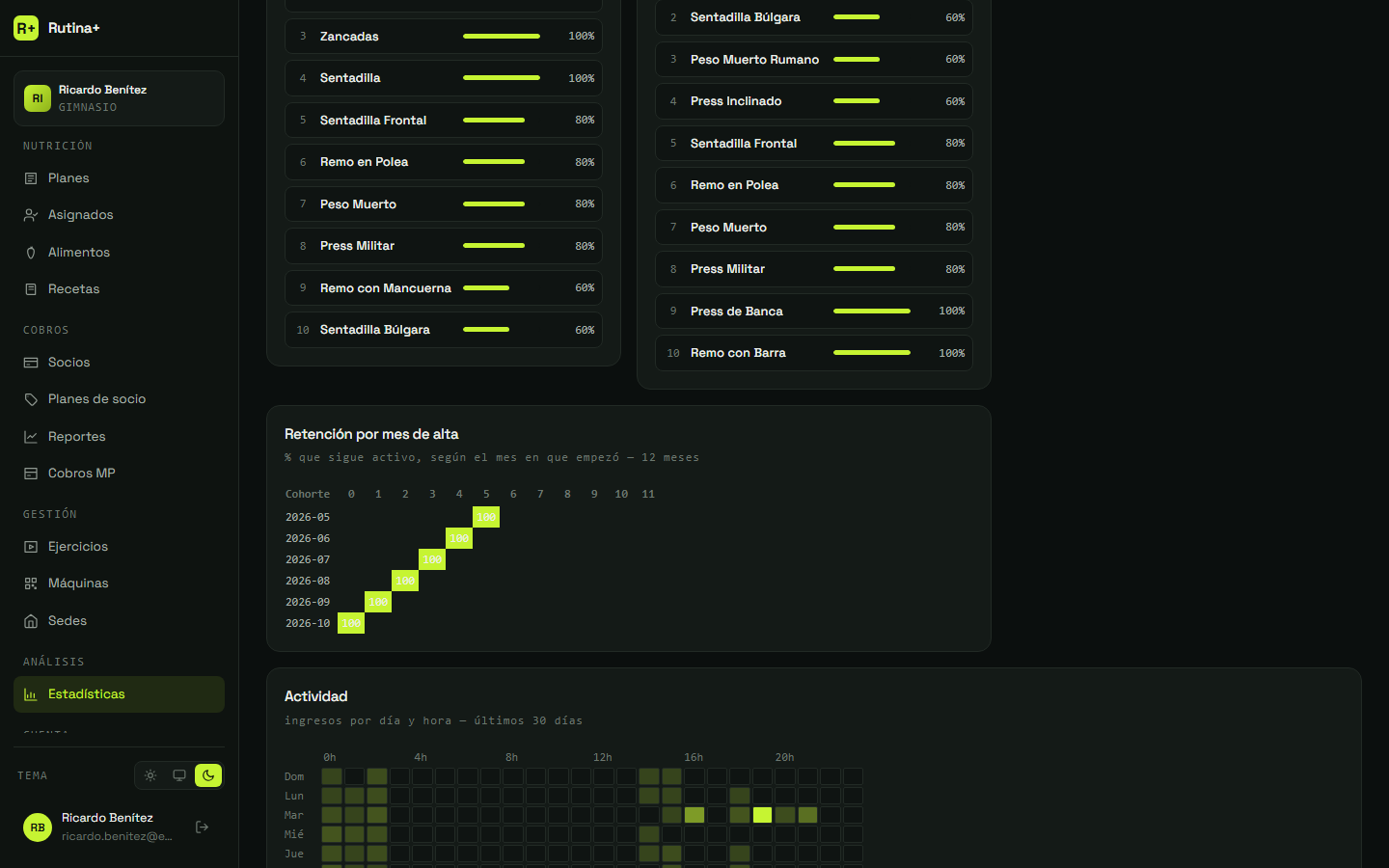
Task: Enable dark theme moon toggle
Action: [x=208, y=775]
